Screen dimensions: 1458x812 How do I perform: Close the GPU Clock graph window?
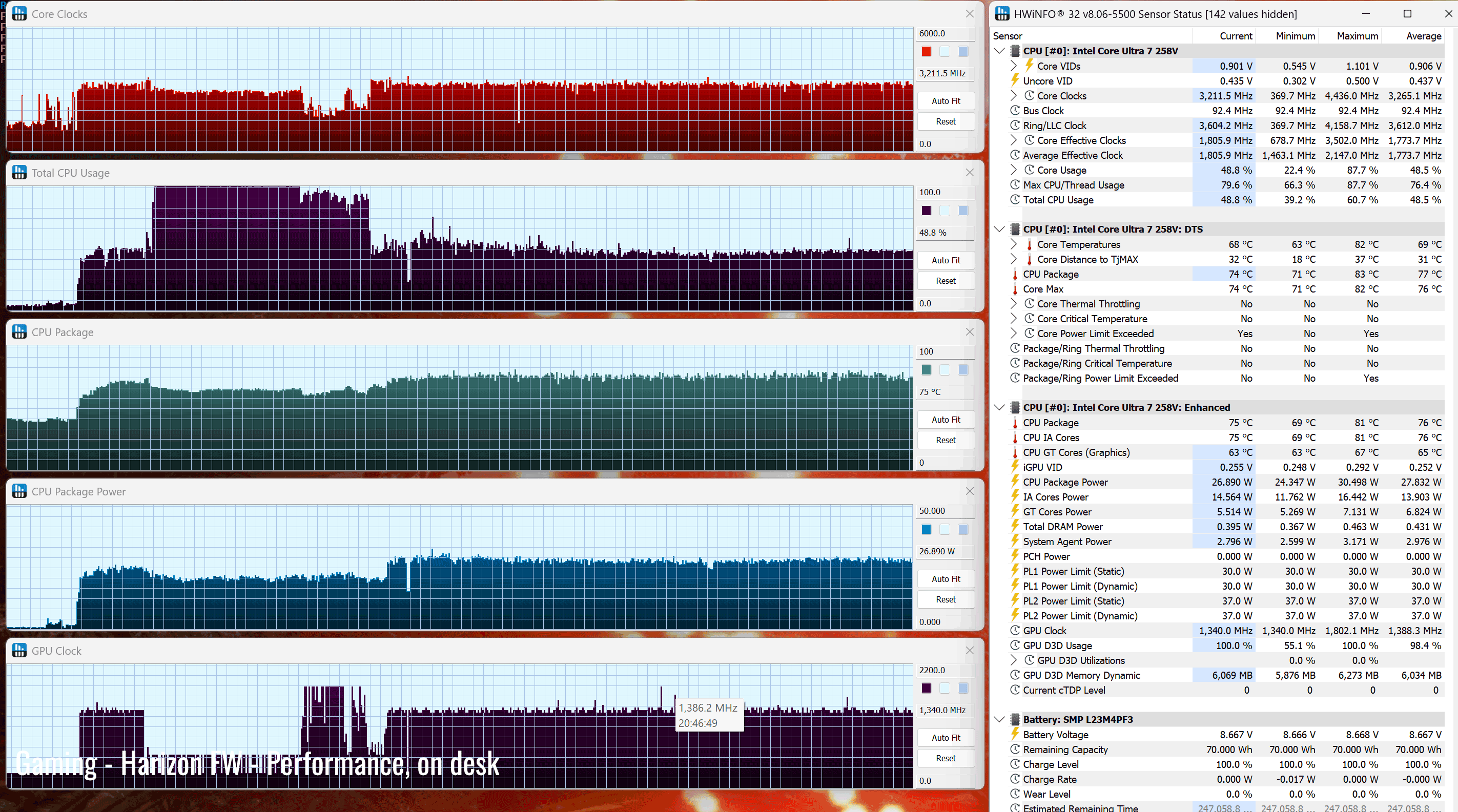pyautogui.click(x=969, y=651)
